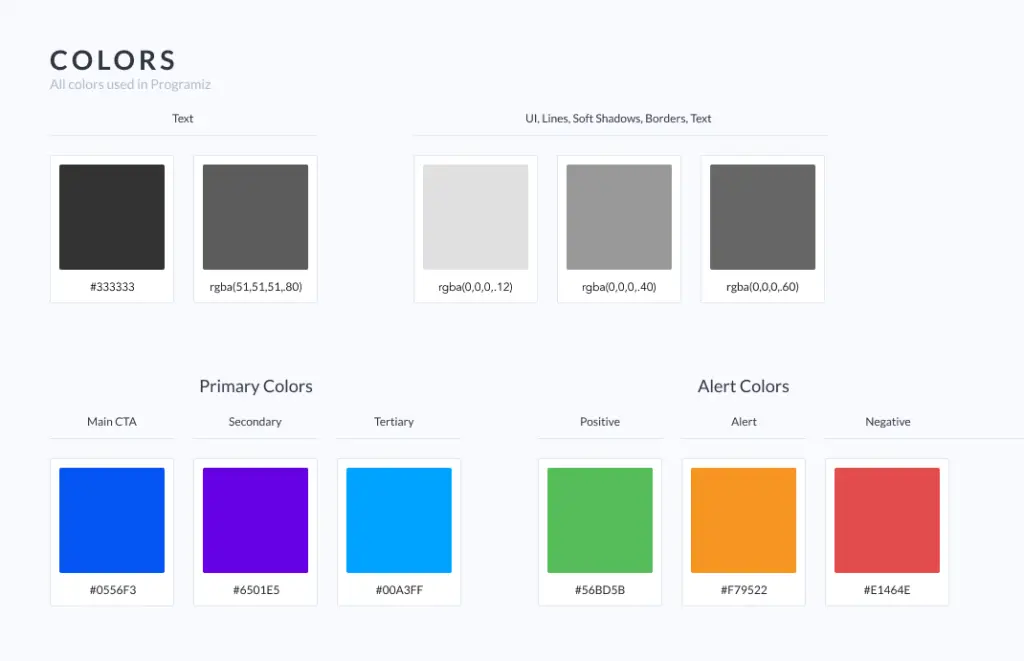
Task: Select the Positive column label
Action: point(600,421)
